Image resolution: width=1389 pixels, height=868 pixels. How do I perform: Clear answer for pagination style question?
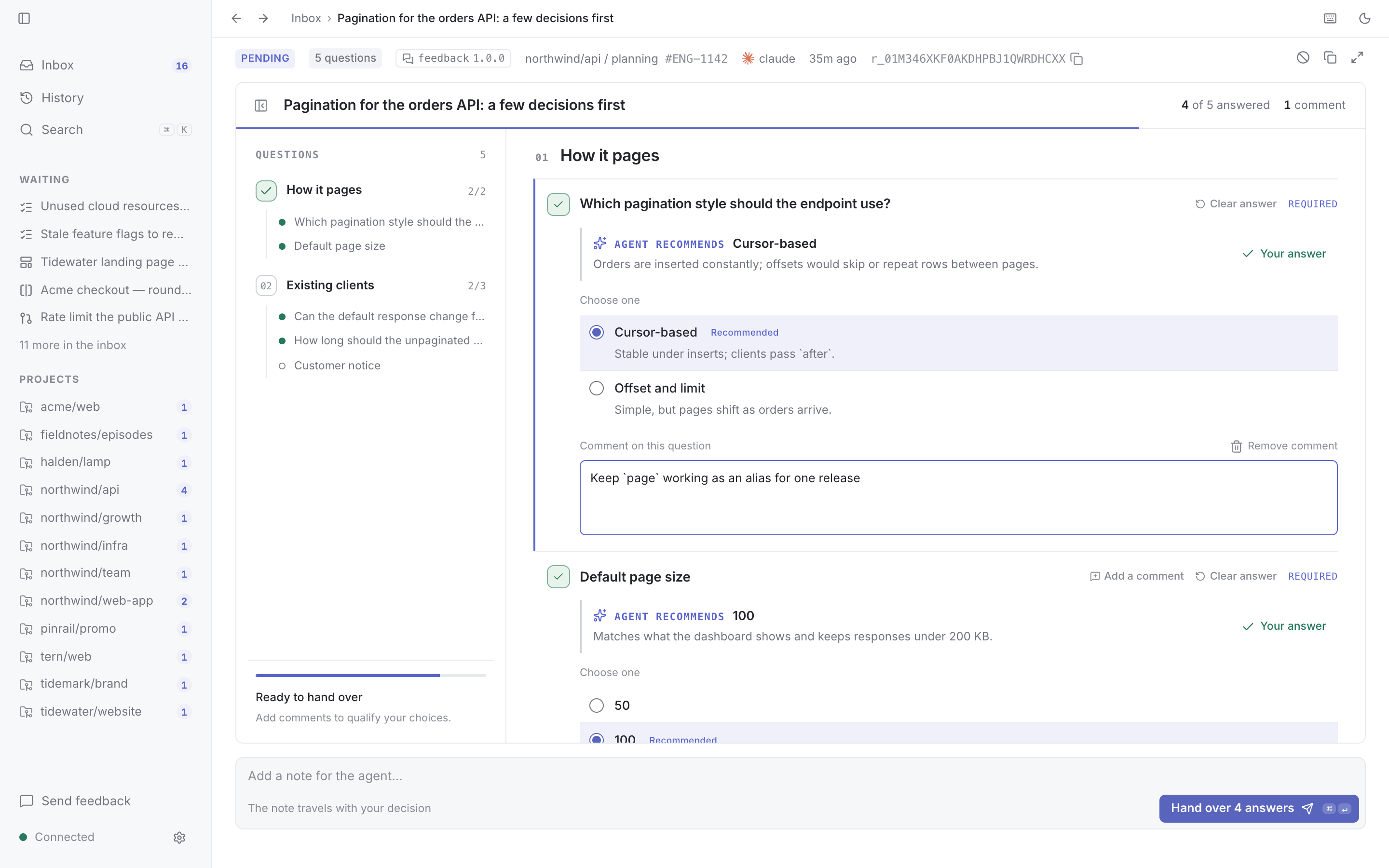point(1236,204)
